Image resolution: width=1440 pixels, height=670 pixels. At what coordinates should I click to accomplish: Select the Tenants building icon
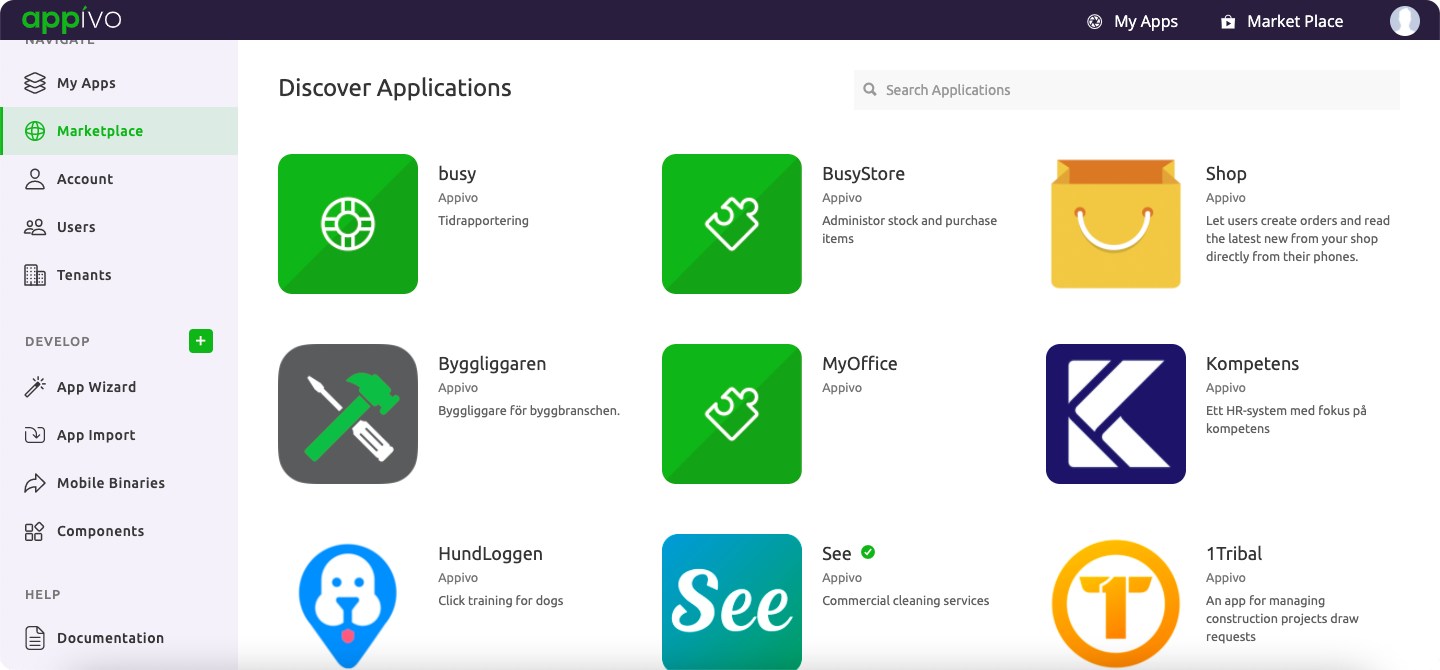[x=36, y=274]
